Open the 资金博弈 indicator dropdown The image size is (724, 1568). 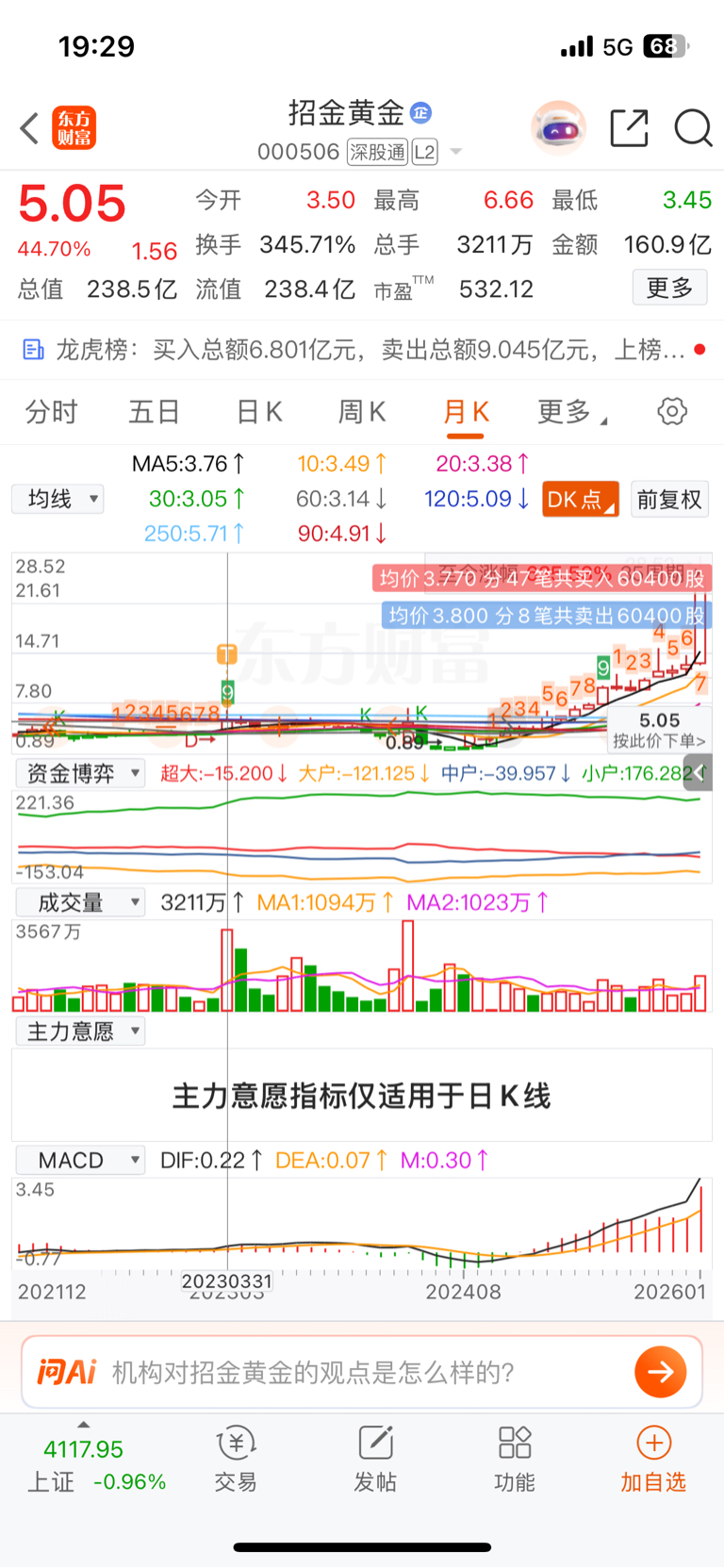pyautogui.click(x=80, y=774)
